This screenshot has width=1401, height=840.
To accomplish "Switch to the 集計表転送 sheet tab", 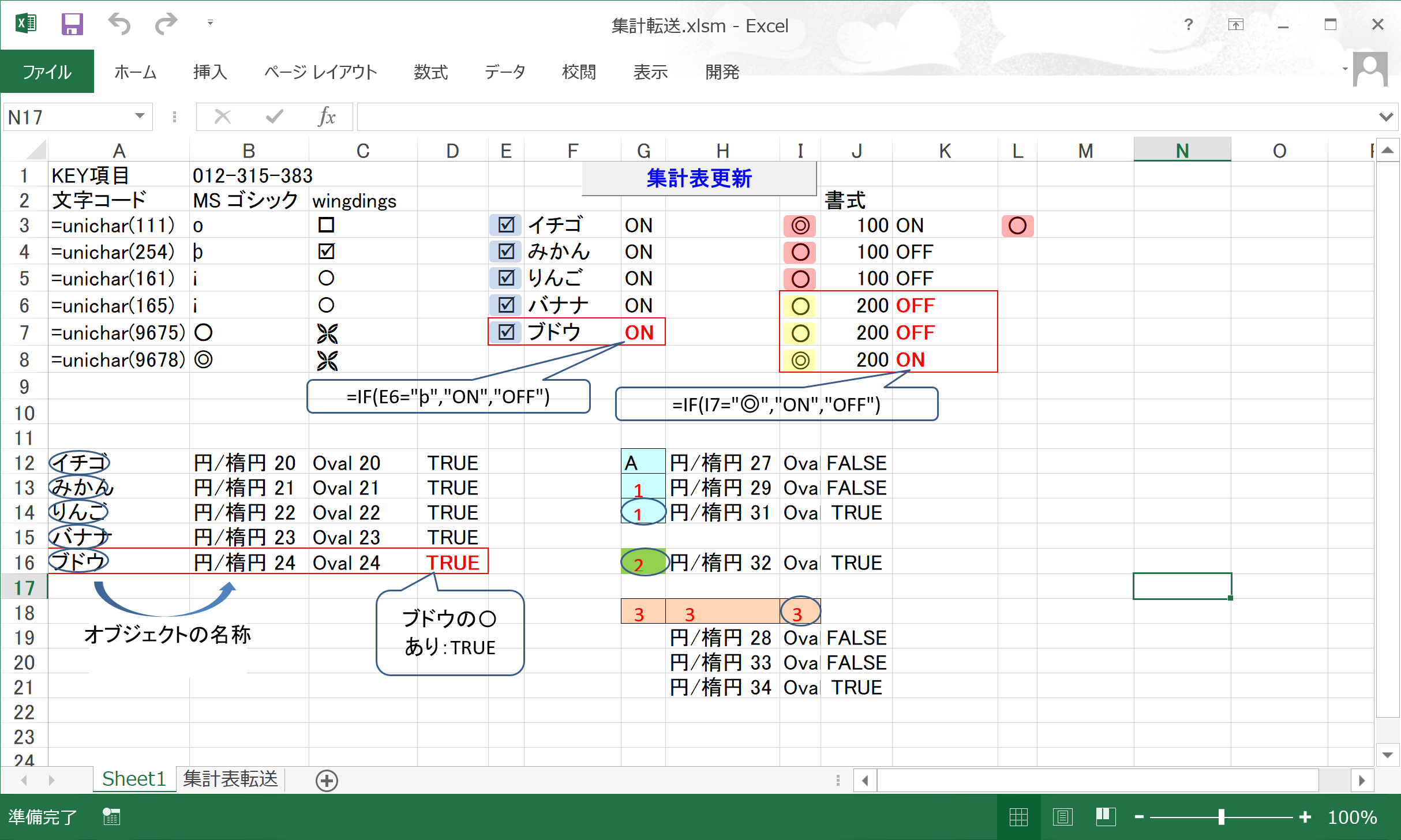I will click(x=230, y=779).
